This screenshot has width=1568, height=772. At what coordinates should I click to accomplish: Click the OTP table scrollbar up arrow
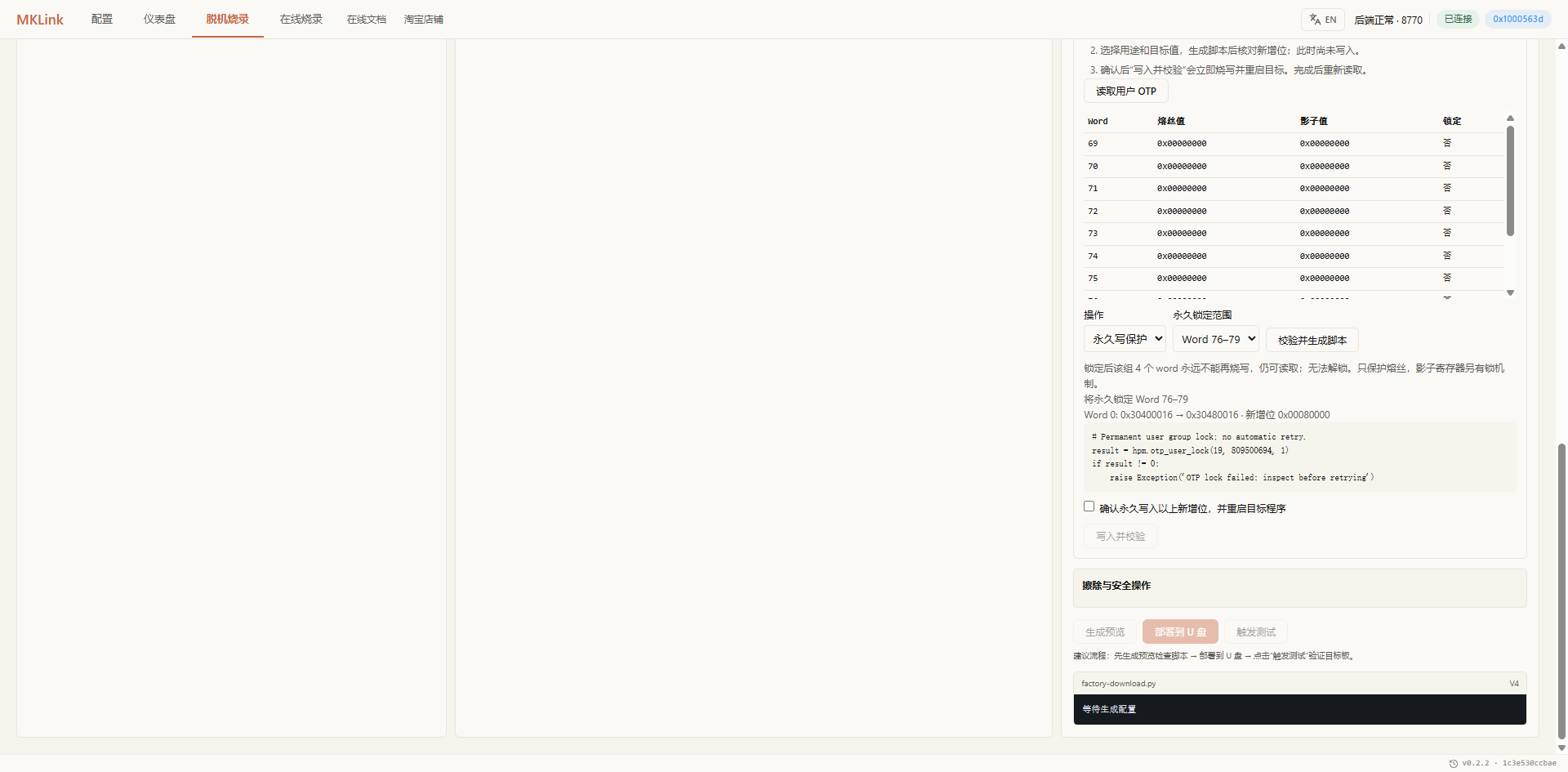point(1510,118)
